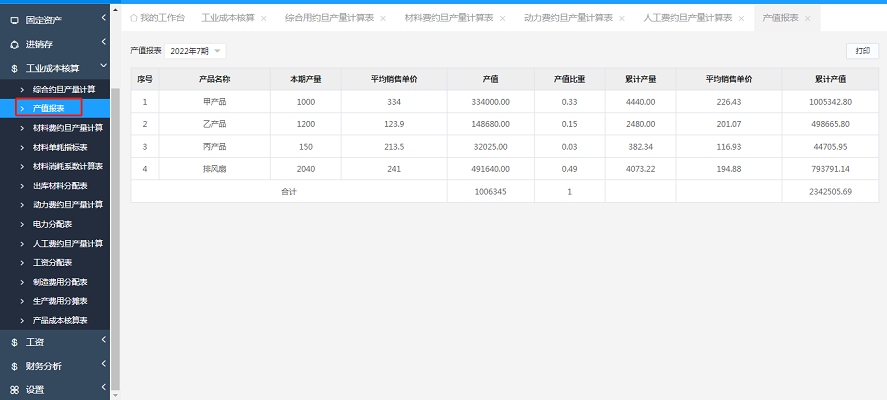
Task: Click the 累计产值 column header
Action: pos(830,79)
